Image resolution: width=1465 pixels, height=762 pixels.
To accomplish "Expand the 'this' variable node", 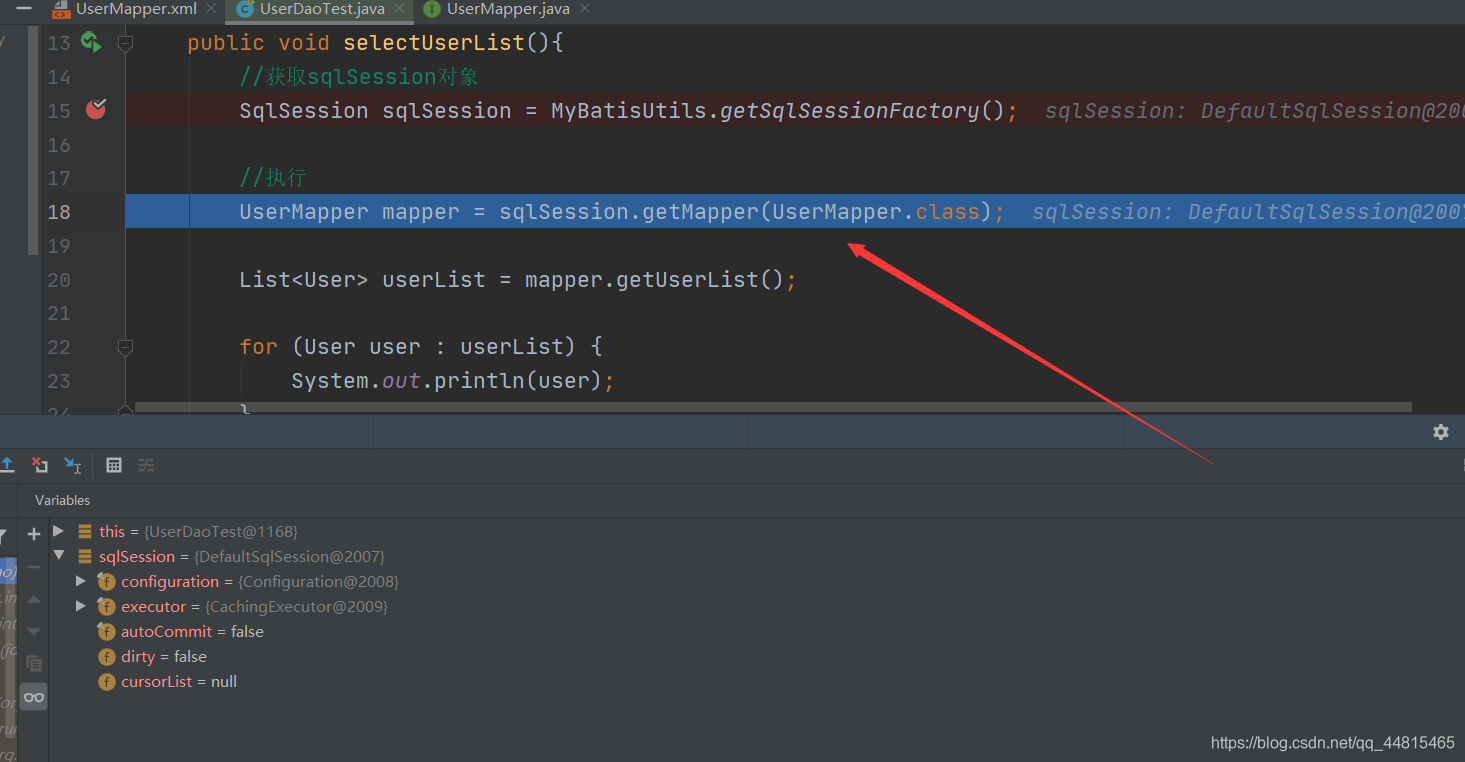I will (58, 531).
